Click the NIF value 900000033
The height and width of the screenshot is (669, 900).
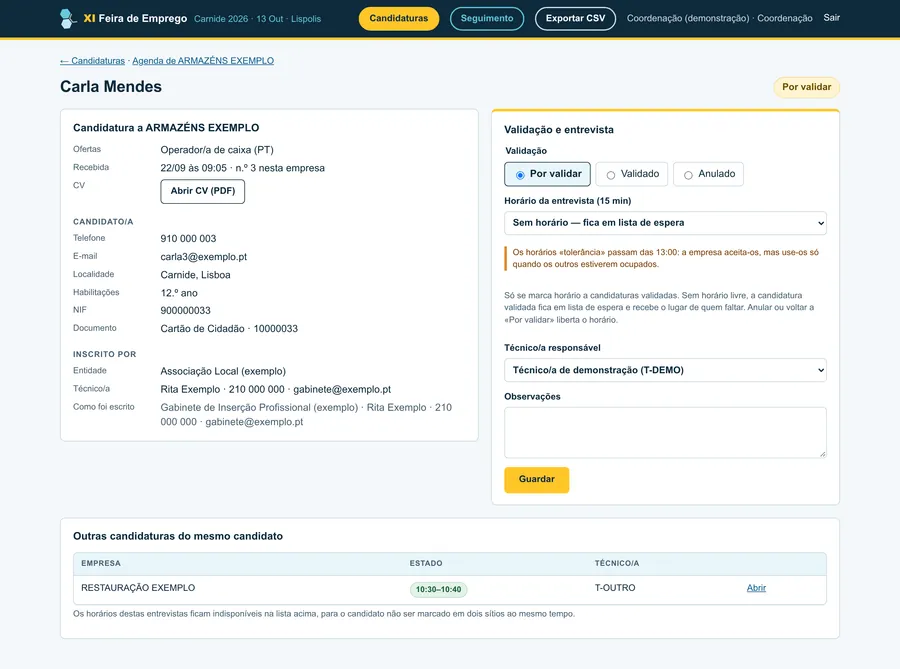[x=185, y=310]
